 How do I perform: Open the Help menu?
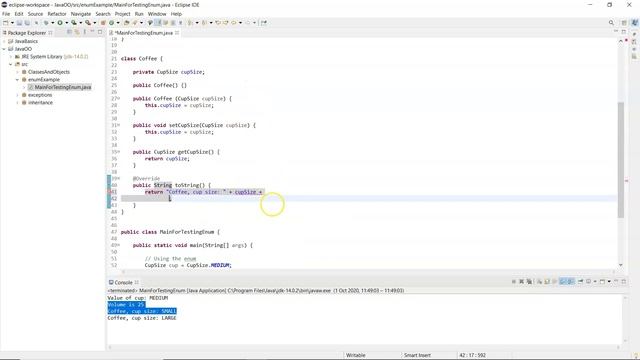pos(176,14)
